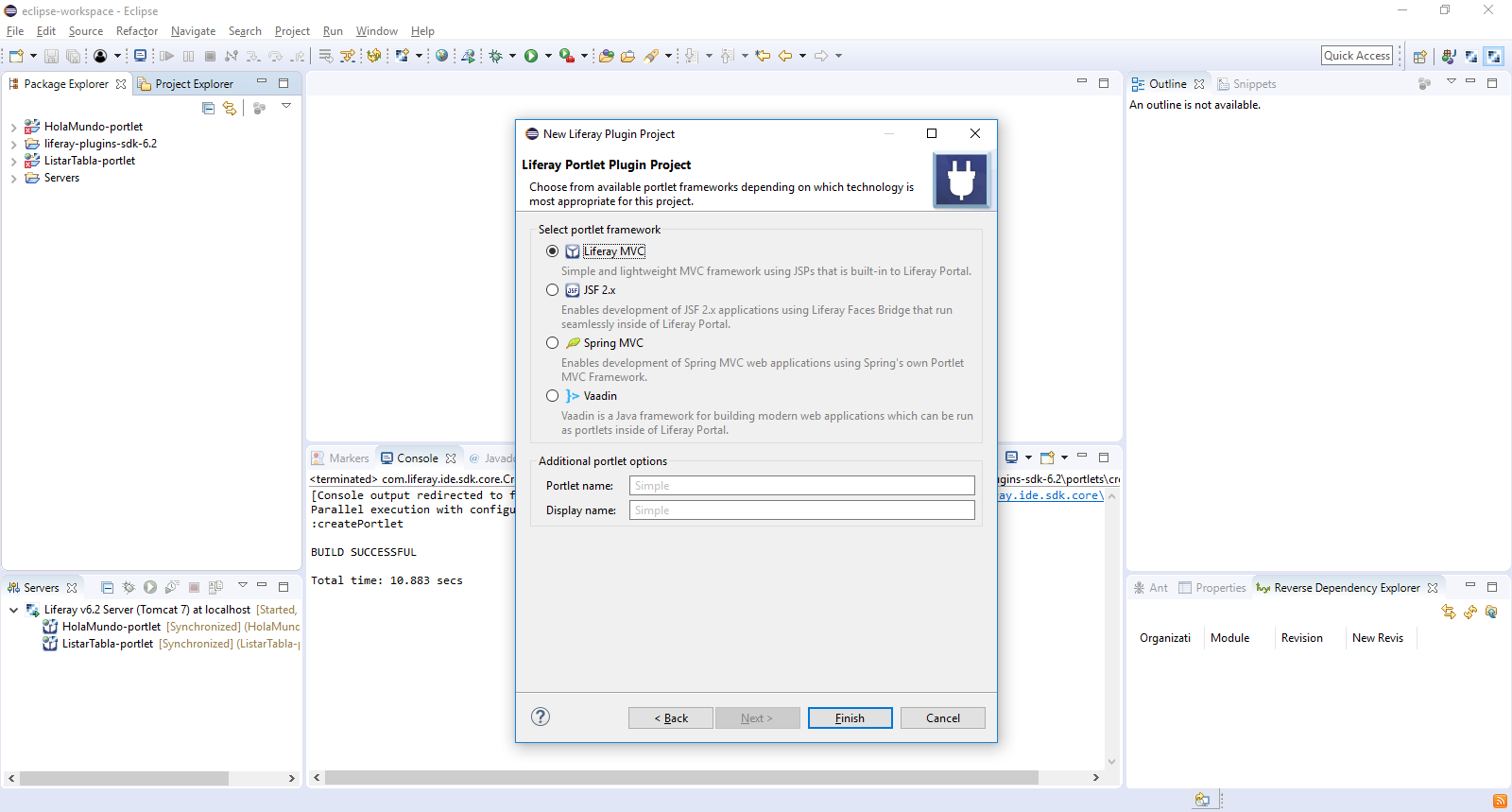Click the Open Type folder icon in the toolbar

(x=607, y=56)
